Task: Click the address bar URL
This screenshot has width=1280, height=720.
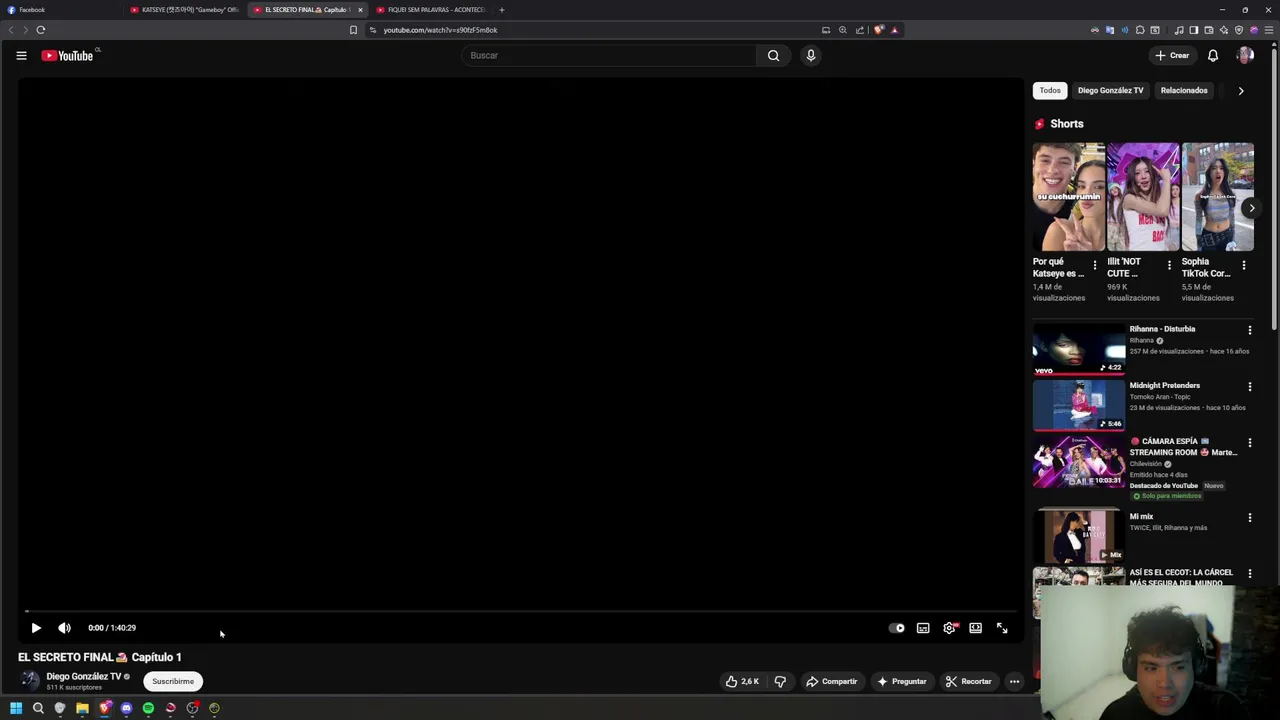Action: coord(440,30)
